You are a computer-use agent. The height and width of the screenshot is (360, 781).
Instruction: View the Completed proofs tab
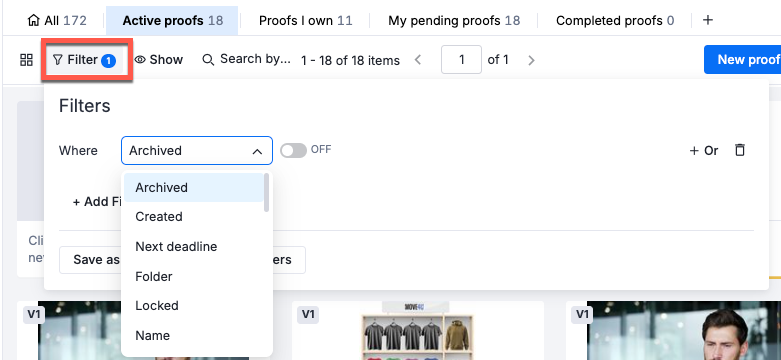(615, 20)
